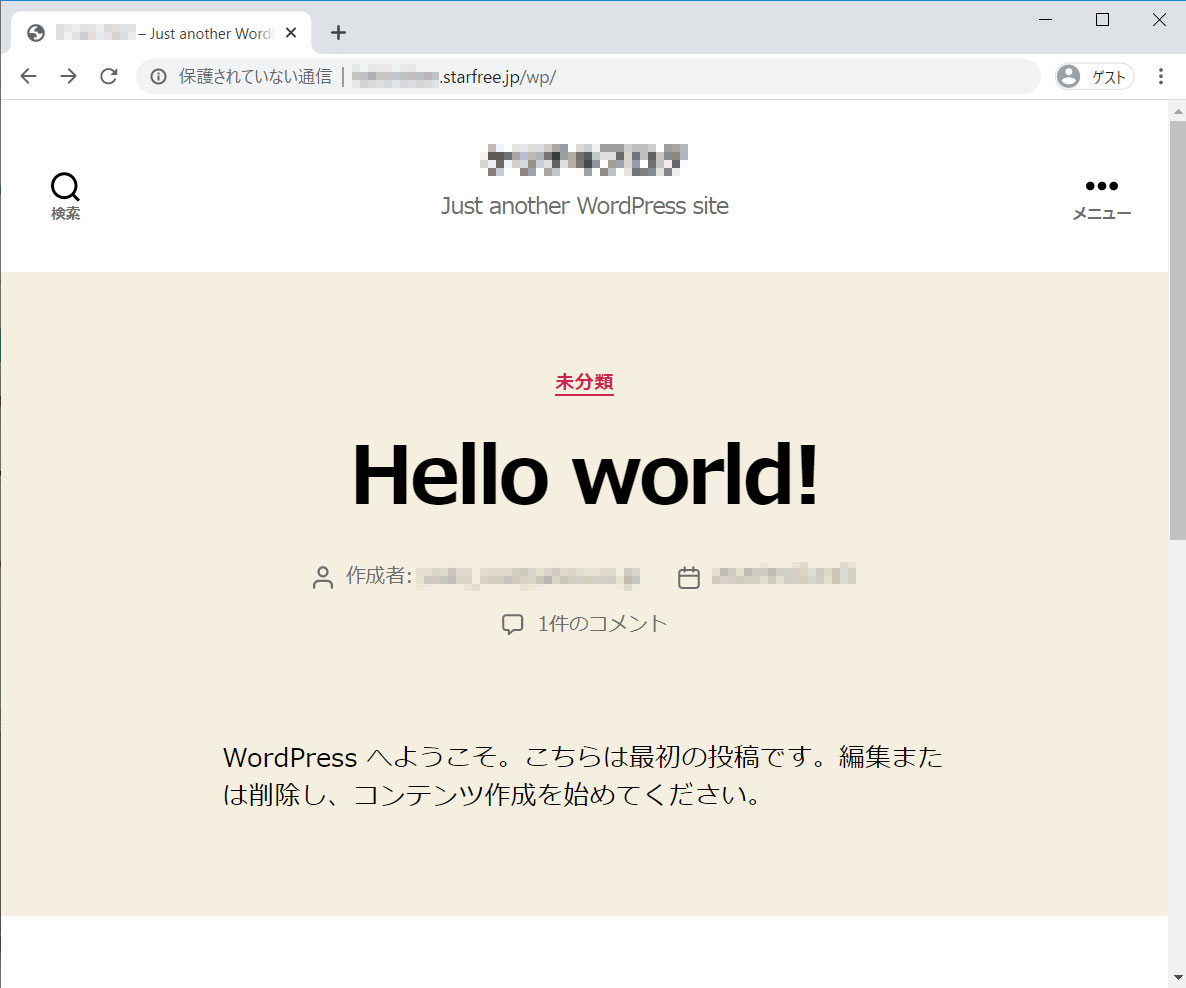1186x988 pixels.
Task: Click the blurred author name link
Action: click(x=529, y=577)
